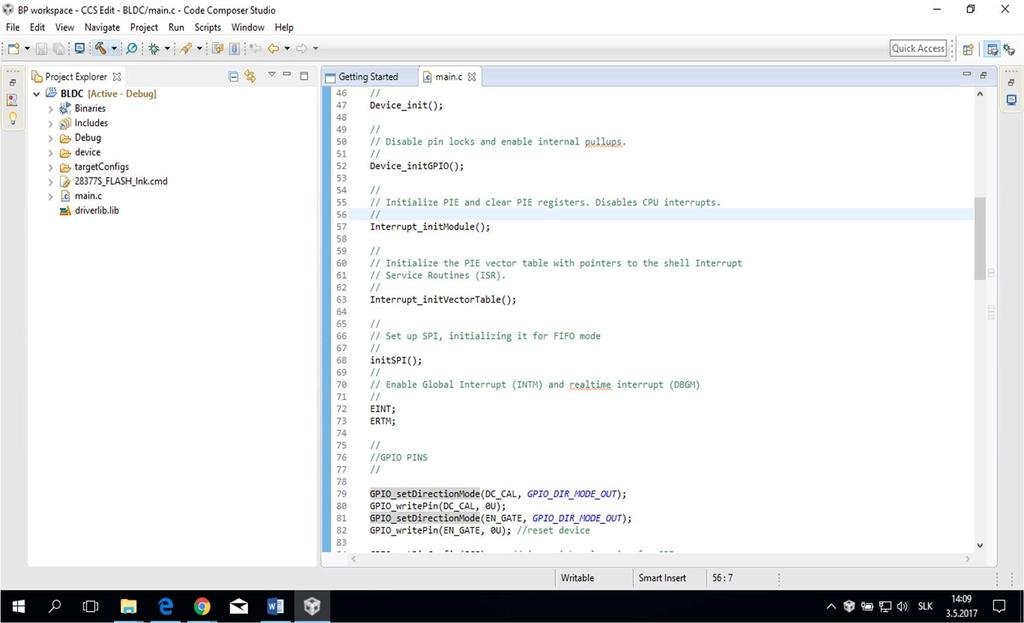Image resolution: width=1024 pixels, height=623 pixels.
Task: Open Word from the taskbar
Action: click(275, 607)
